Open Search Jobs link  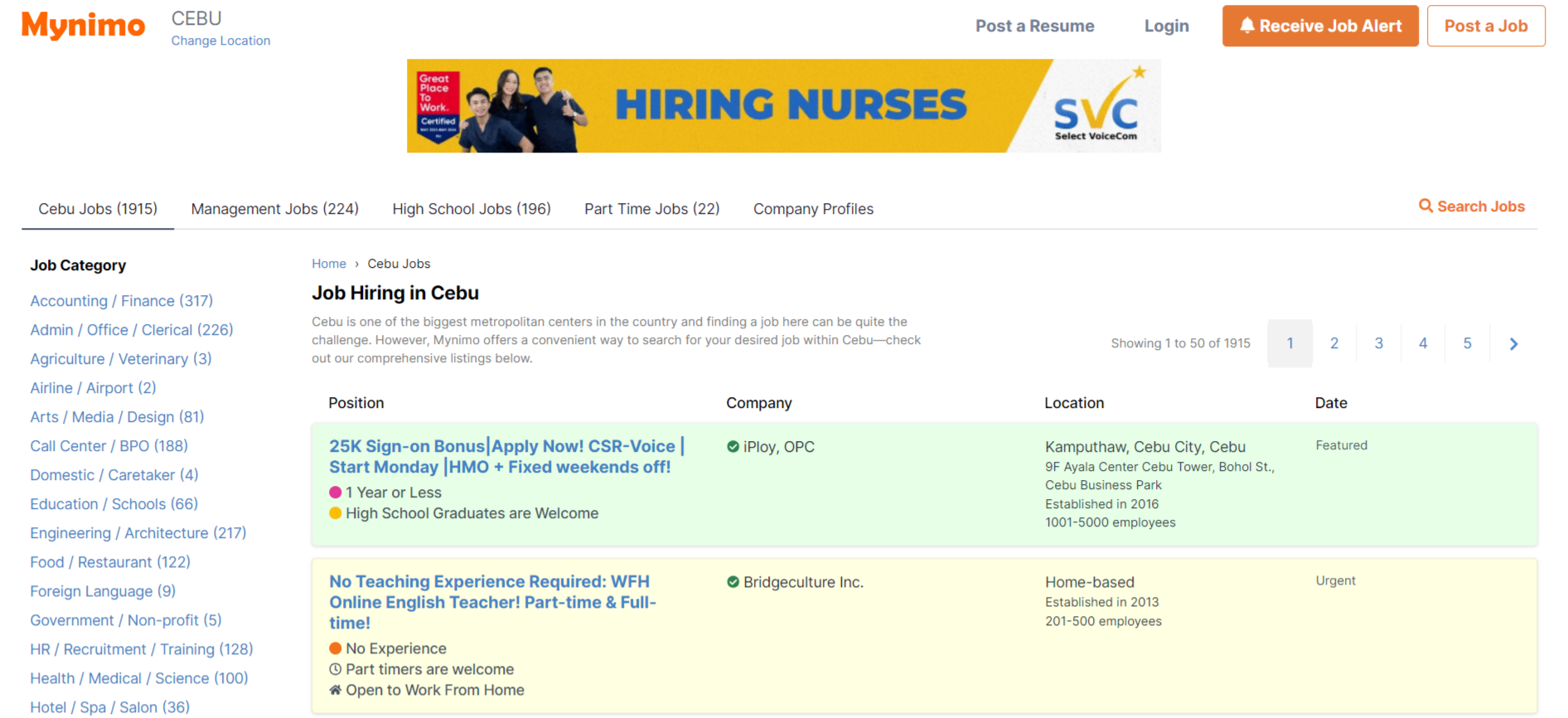pyautogui.click(x=1472, y=206)
